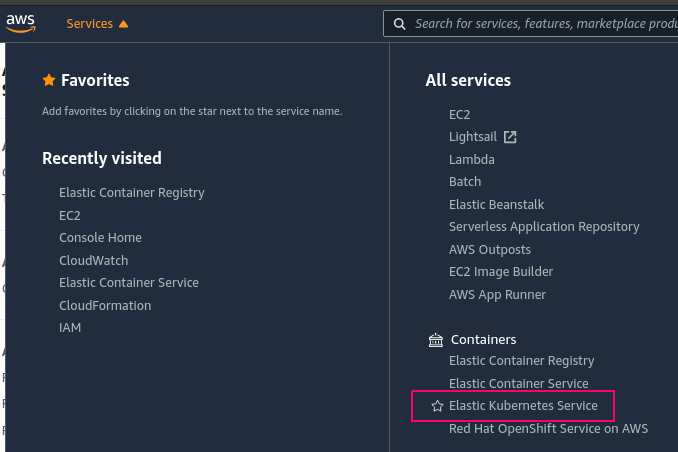Click the AWS logo home icon

20,23
